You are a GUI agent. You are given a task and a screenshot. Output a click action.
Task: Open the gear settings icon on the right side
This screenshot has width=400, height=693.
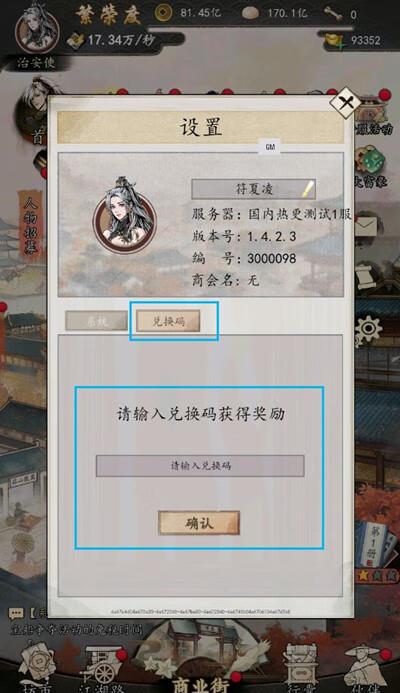368,329
